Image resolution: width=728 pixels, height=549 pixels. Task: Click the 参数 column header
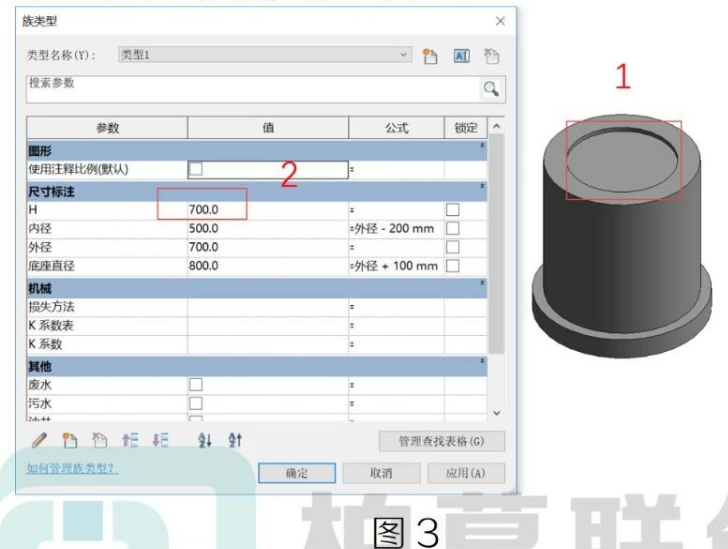click(107, 128)
